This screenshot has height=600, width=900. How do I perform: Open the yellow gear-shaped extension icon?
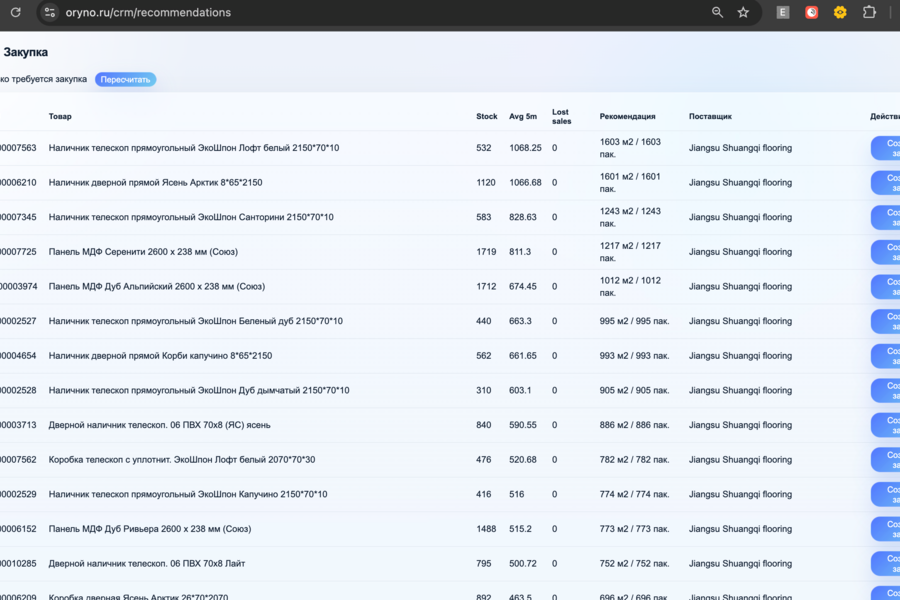840,12
